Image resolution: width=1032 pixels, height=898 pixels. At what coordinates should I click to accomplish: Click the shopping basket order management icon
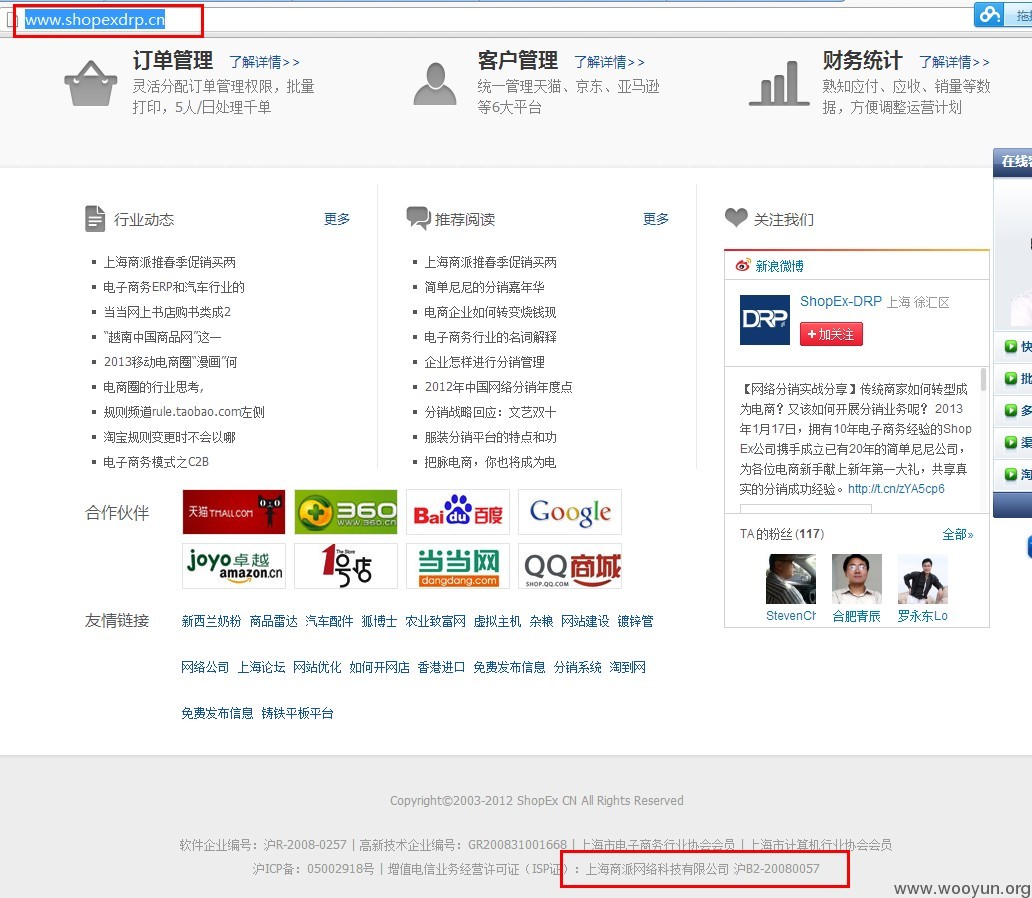click(91, 84)
